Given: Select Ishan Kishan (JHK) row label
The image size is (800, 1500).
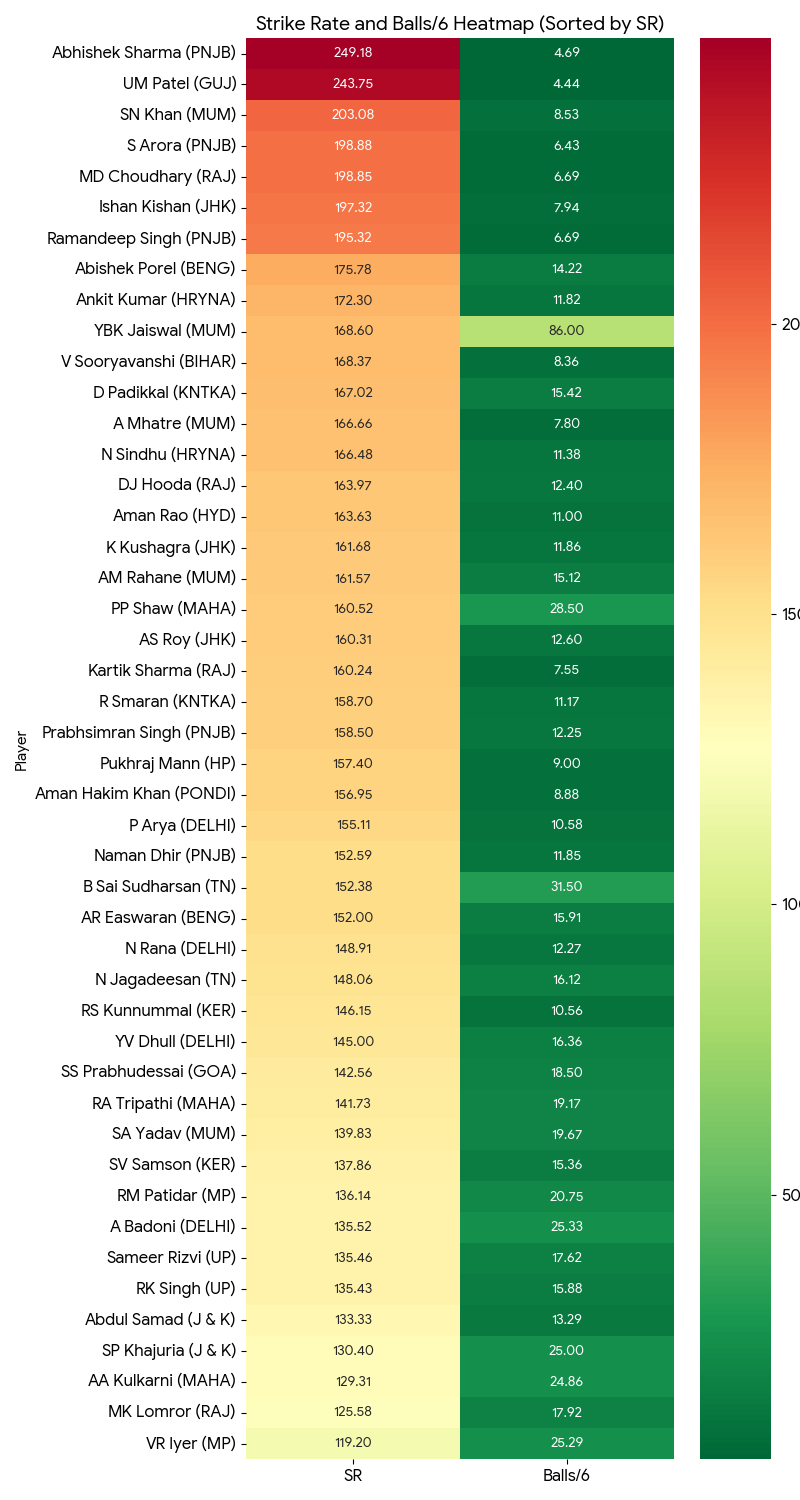Looking at the screenshot, I should pyautogui.click(x=175, y=207).
